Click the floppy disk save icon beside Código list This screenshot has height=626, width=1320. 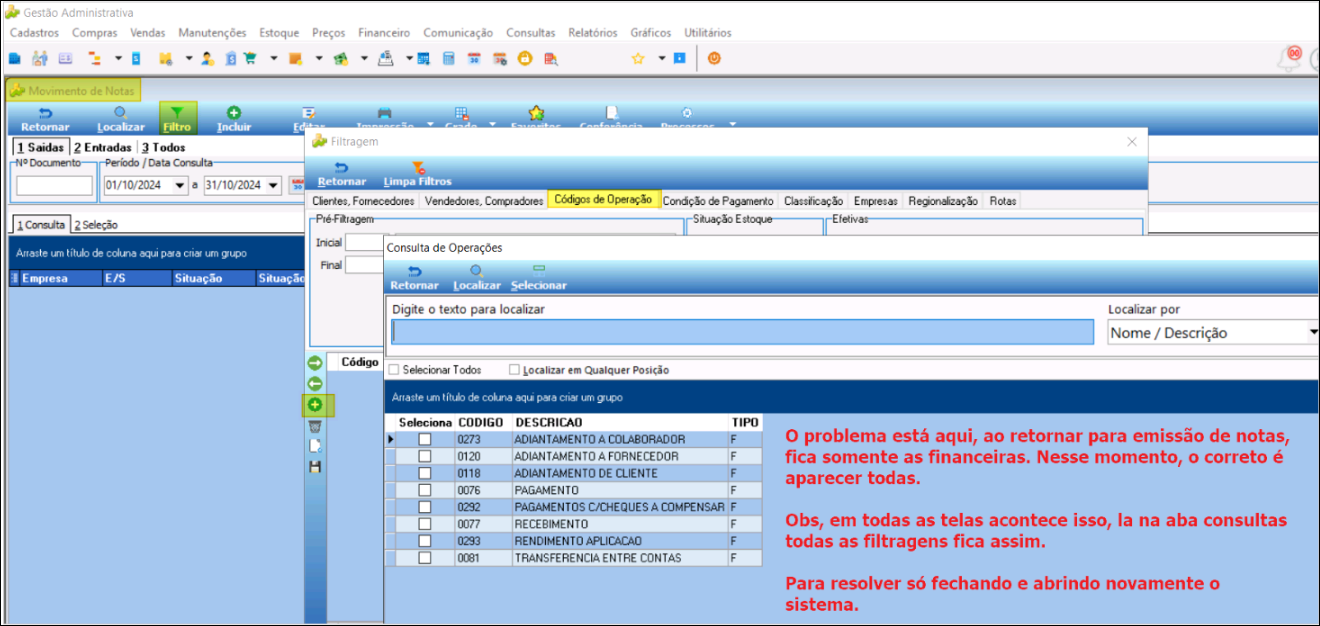315,467
